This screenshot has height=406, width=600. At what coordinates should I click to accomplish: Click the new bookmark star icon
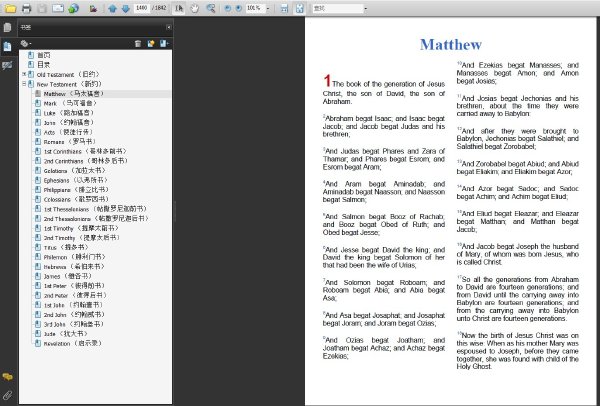151,44
